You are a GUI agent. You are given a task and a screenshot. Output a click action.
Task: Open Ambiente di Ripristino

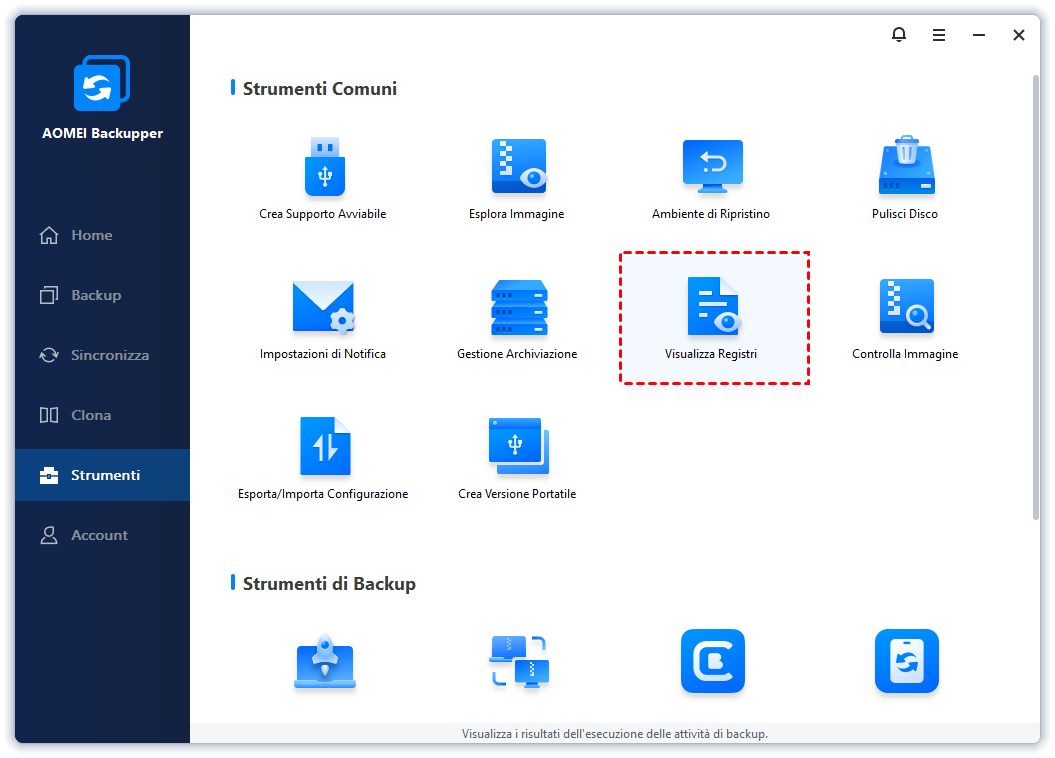[x=711, y=179]
